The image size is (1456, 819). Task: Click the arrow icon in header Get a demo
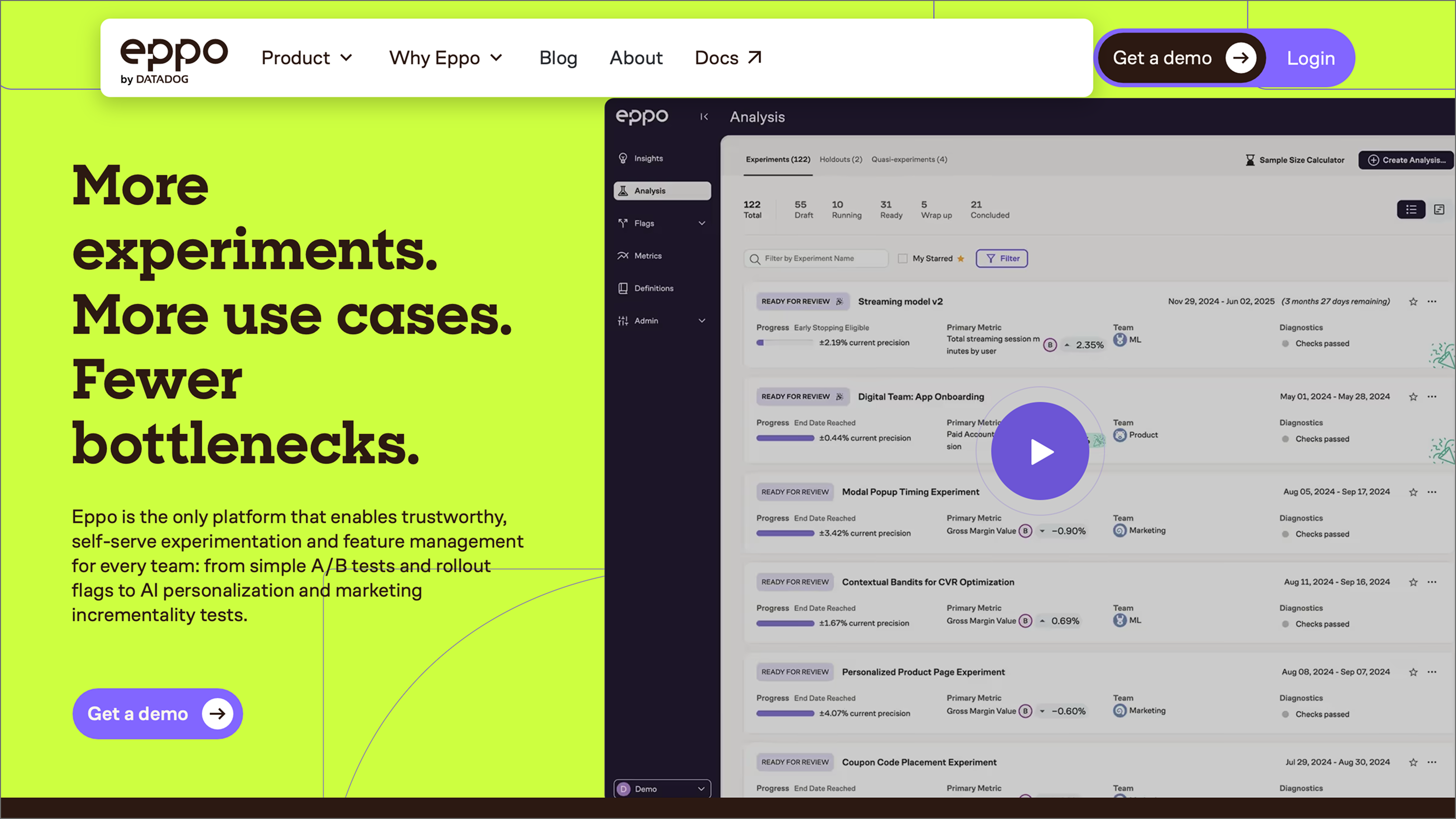(x=1241, y=58)
